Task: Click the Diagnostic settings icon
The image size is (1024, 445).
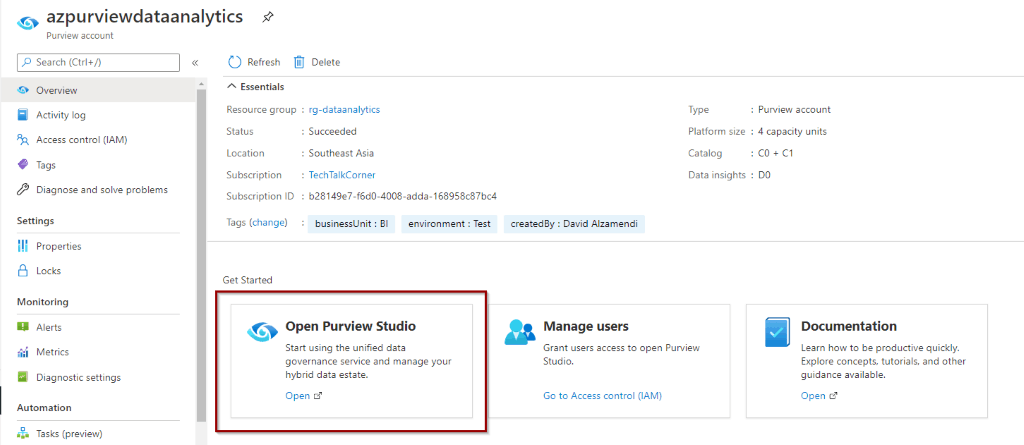Action: point(23,377)
